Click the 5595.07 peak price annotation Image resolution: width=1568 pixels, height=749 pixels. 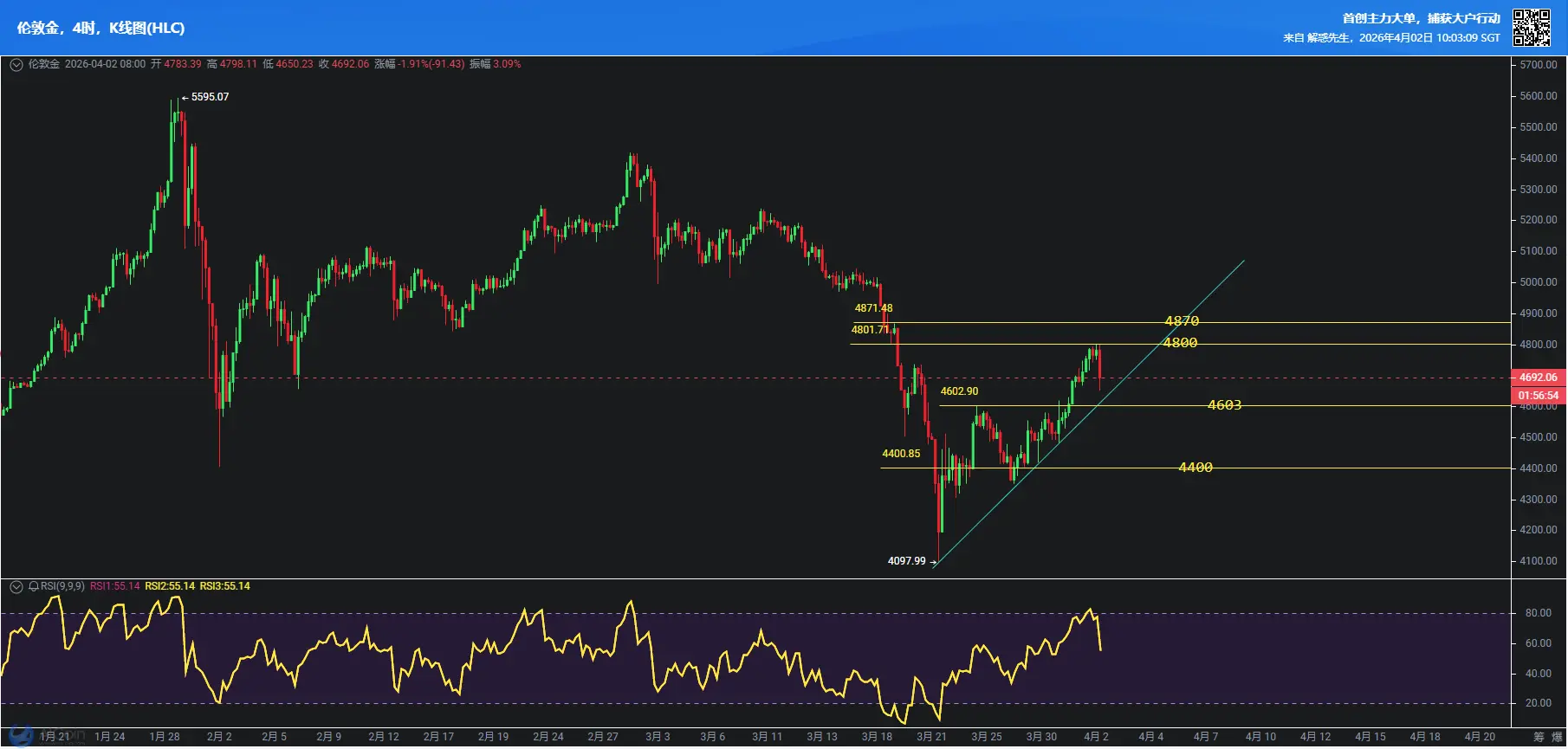(211, 97)
